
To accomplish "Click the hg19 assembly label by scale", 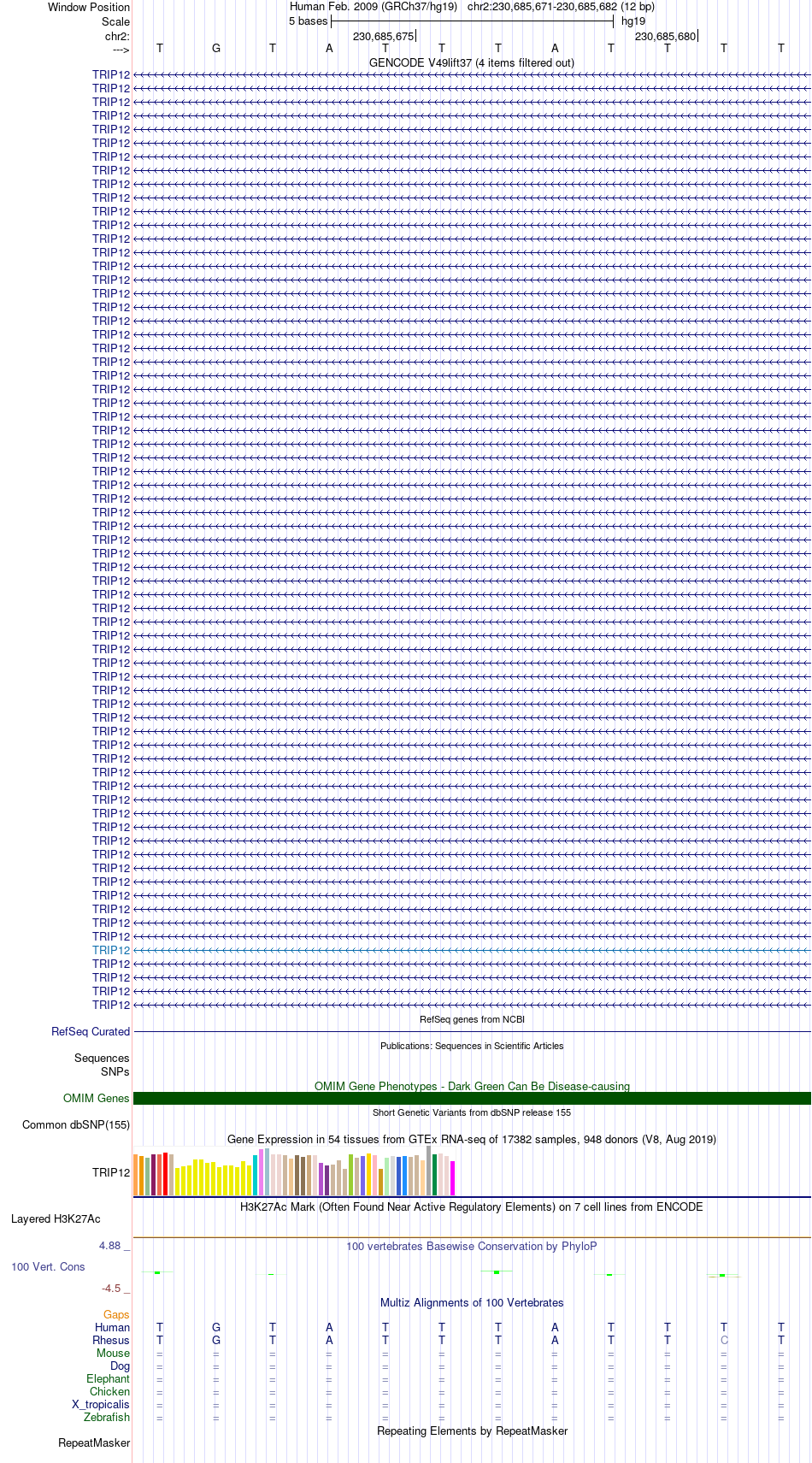I will coord(633,21).
